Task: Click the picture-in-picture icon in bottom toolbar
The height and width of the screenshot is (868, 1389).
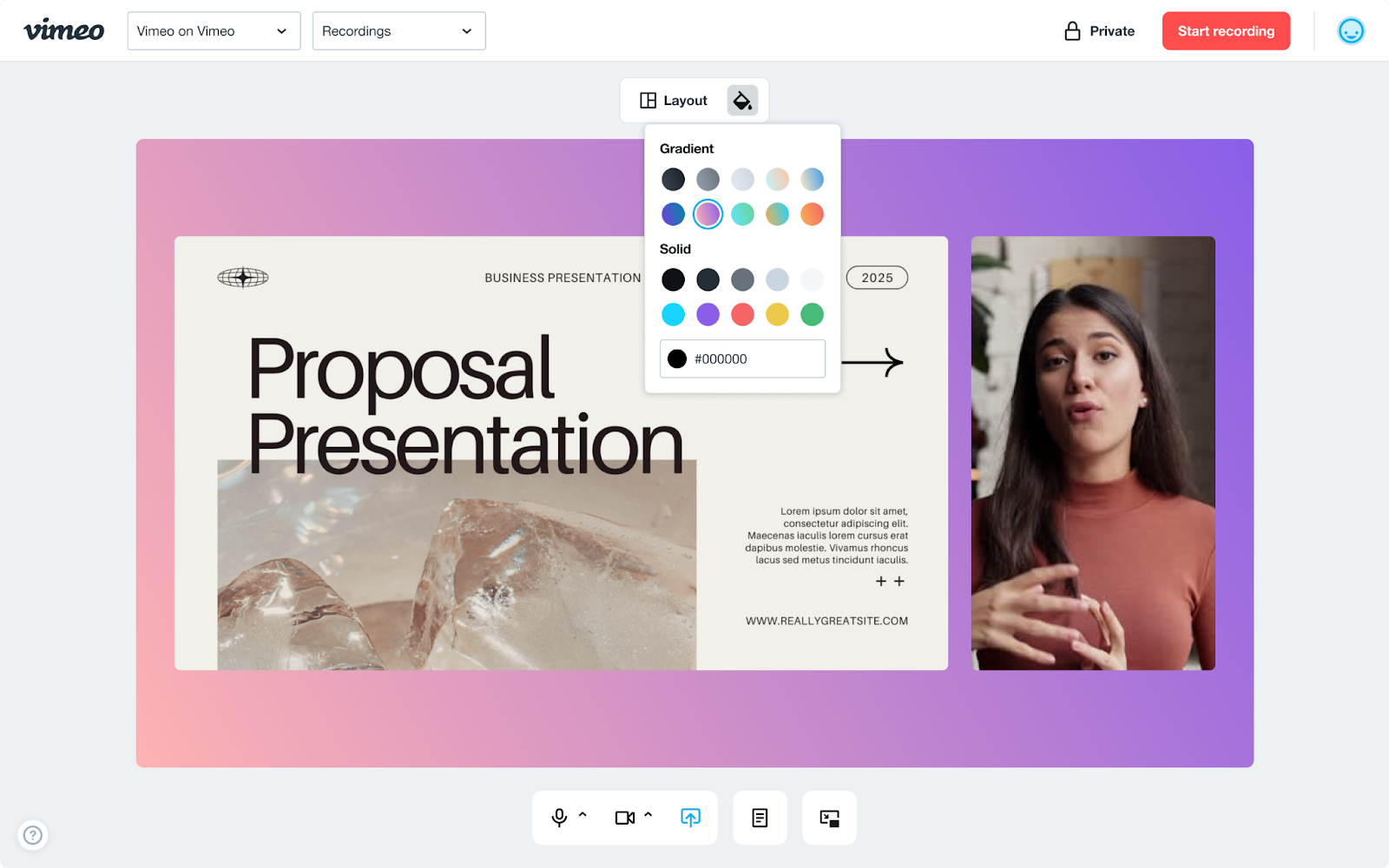Action: (x=829, y=818)
